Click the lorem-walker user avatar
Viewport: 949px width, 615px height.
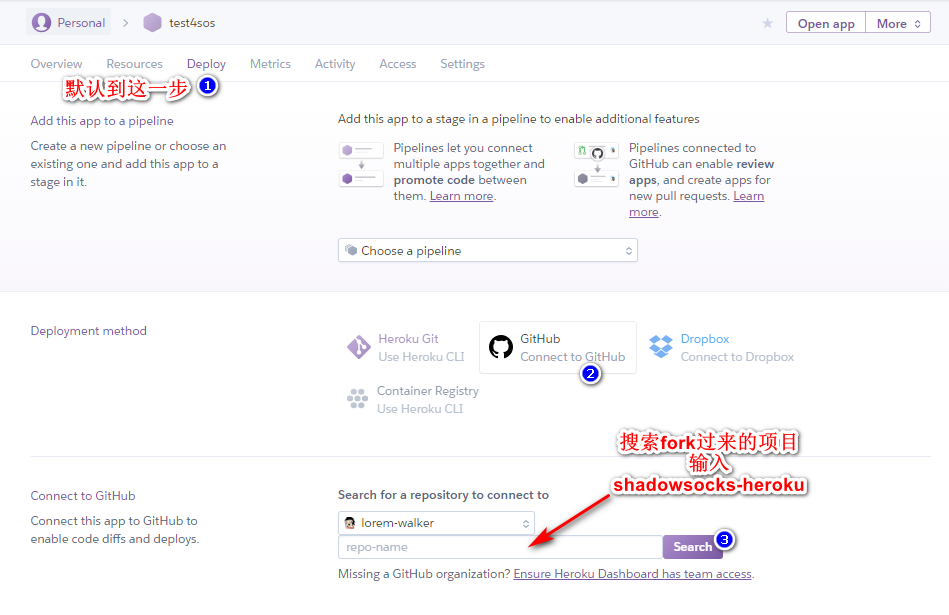[x=350, y=523]
